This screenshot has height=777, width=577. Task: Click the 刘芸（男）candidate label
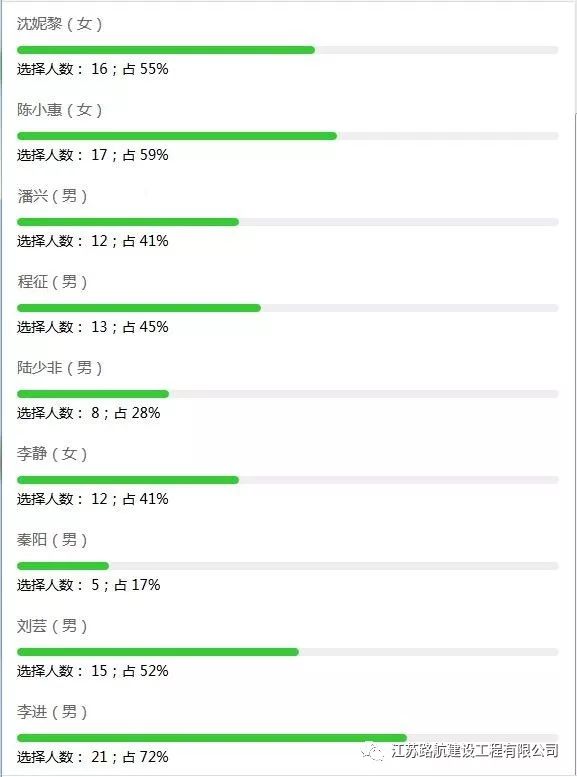tap(53, 626)
